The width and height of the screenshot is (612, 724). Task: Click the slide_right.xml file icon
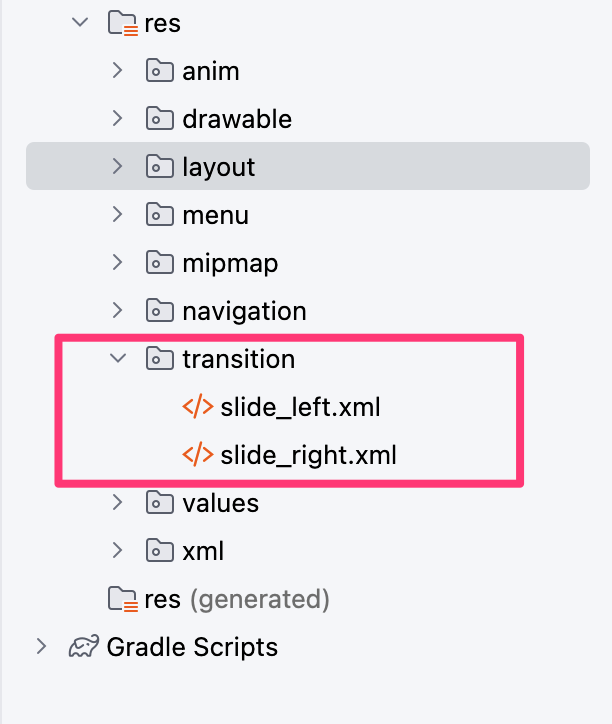pyautogui.click(x=197, y=455)
